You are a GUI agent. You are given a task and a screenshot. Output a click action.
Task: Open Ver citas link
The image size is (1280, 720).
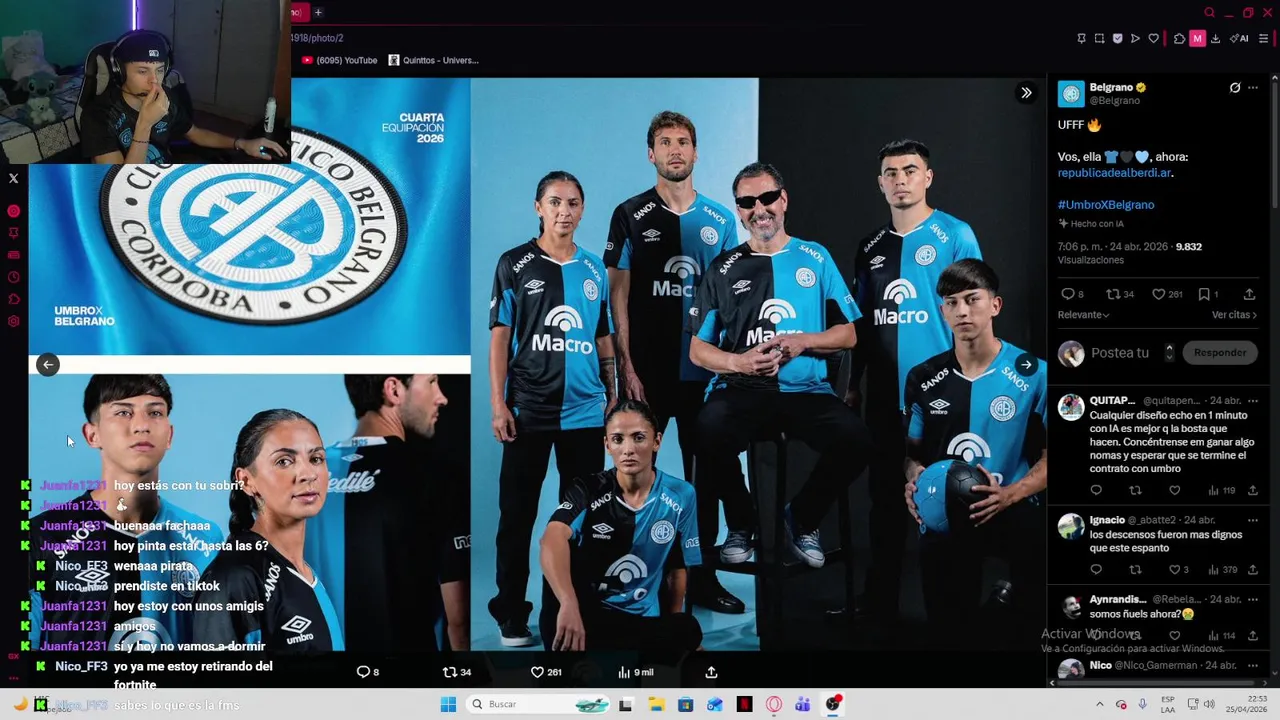click(x=1234, y=315)
